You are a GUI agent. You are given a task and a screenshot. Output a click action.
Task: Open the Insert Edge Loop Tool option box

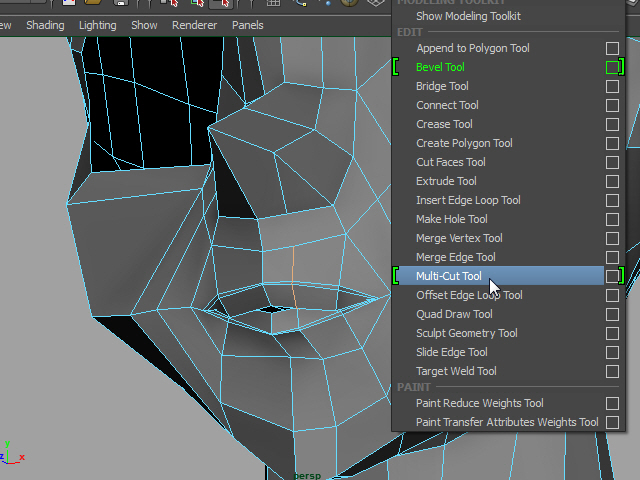point(612,200)
